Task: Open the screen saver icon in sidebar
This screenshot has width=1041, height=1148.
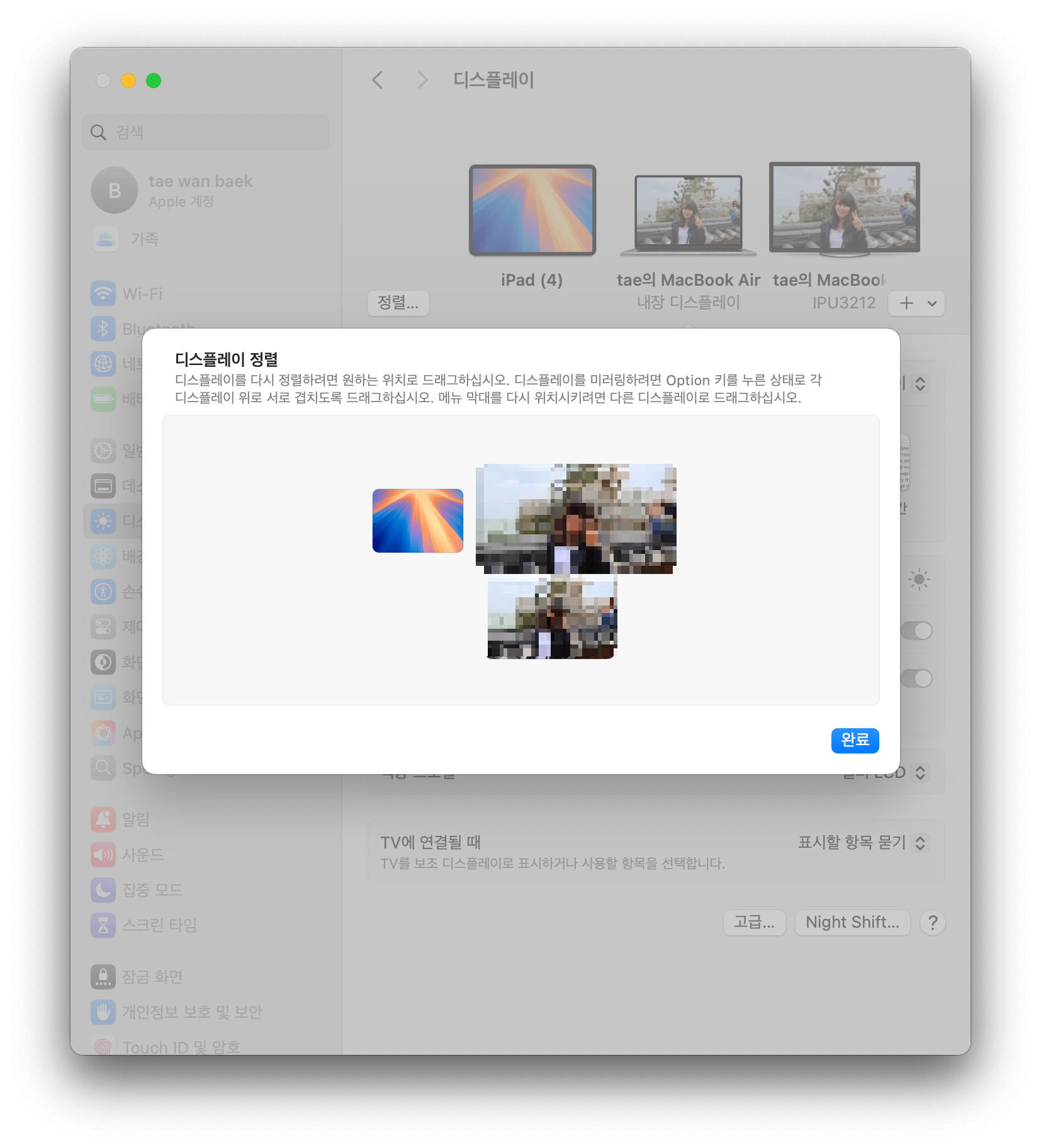Action: coord(103,697)
